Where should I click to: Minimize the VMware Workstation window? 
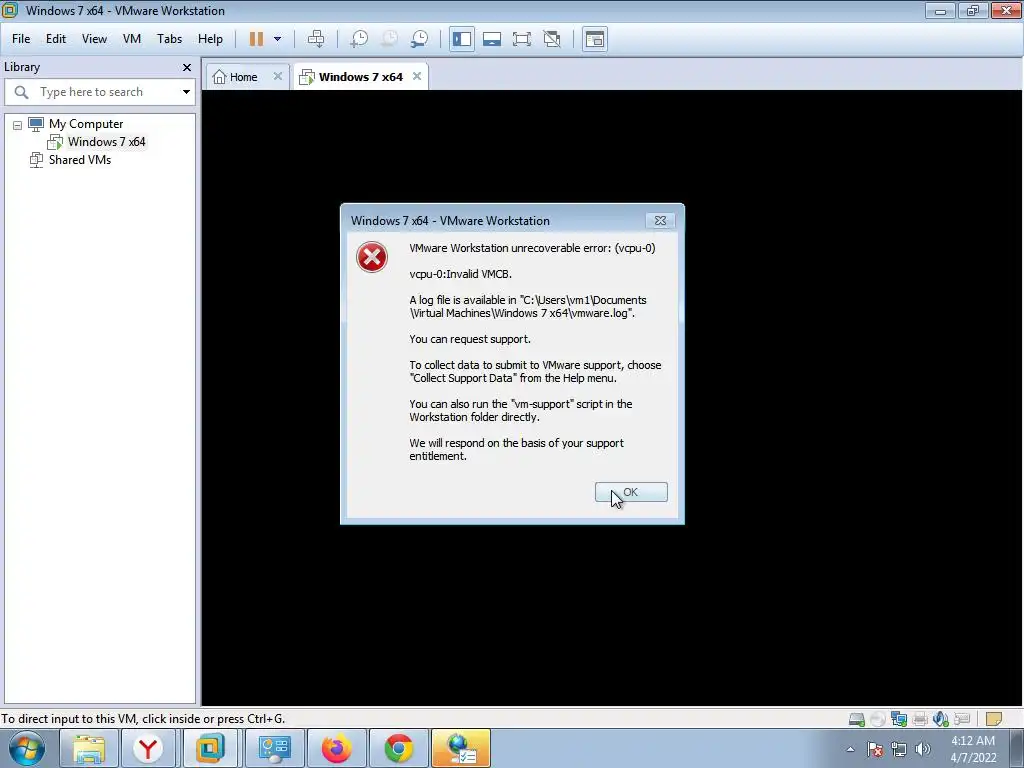click(x=940, y=10)
